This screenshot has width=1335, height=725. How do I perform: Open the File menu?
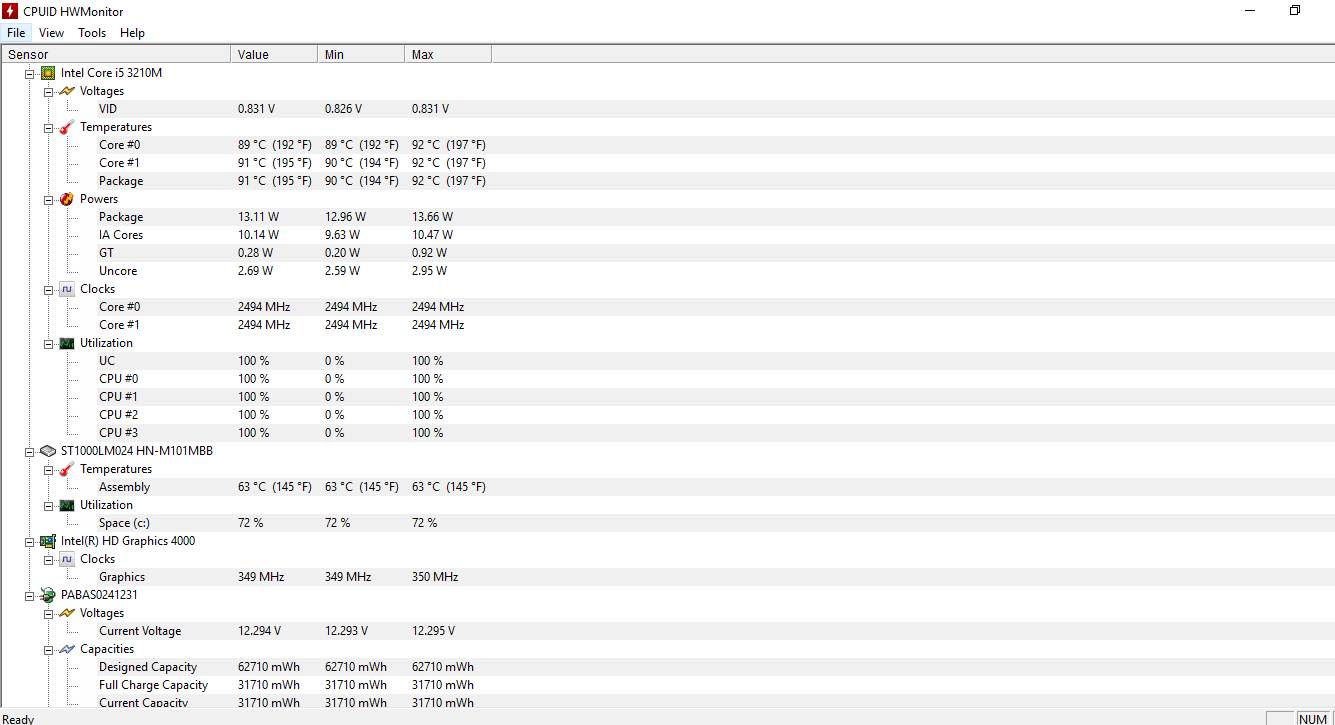pos(16,33)
